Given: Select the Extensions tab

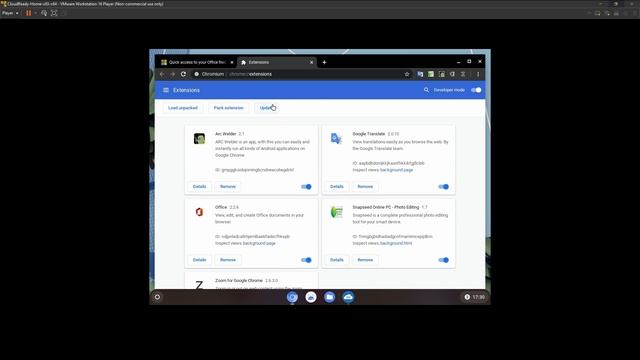Looking at the screenshot, I should [x=277, y=62].
